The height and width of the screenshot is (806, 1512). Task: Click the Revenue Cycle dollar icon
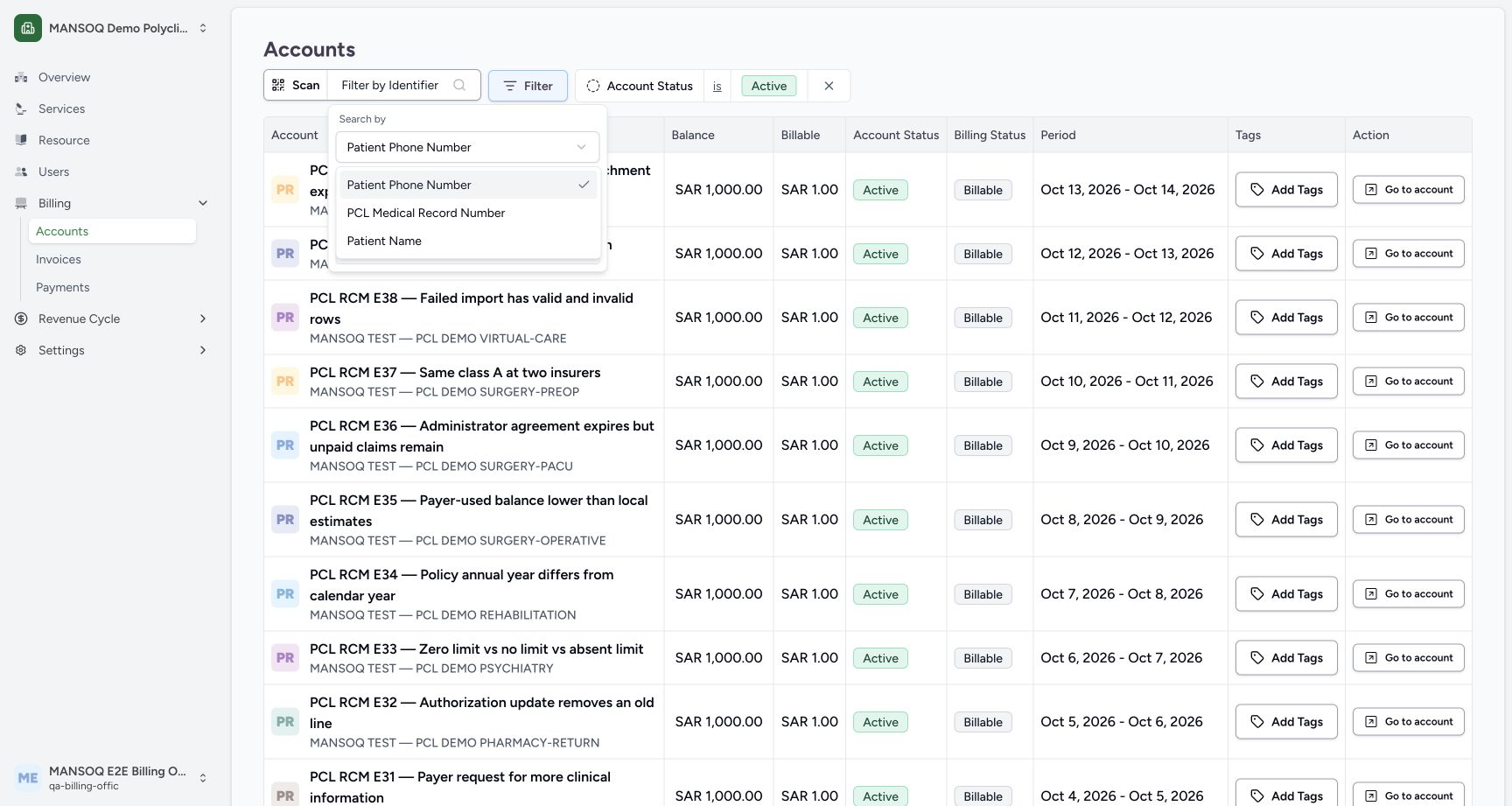tap(21, 319)
